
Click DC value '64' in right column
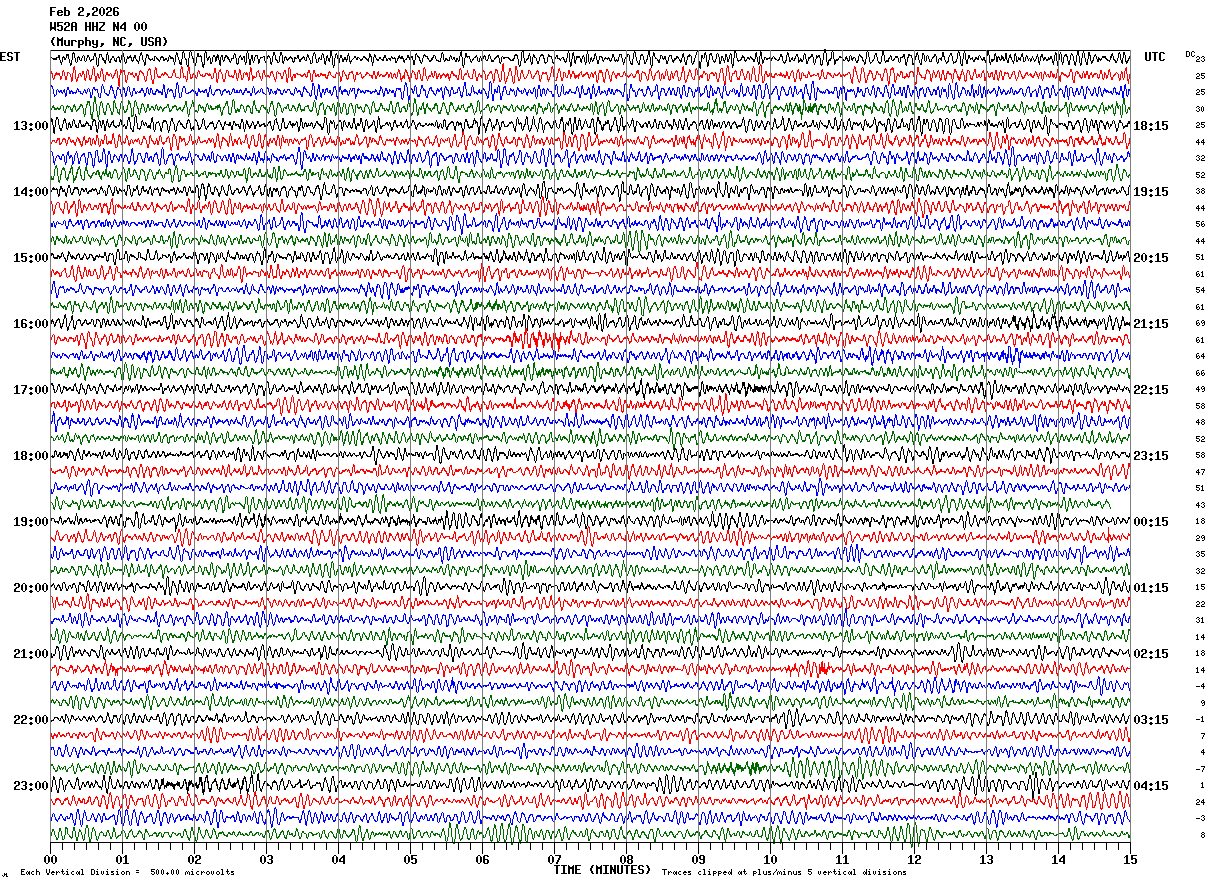pyautogui.click(x=1200, y=356)
